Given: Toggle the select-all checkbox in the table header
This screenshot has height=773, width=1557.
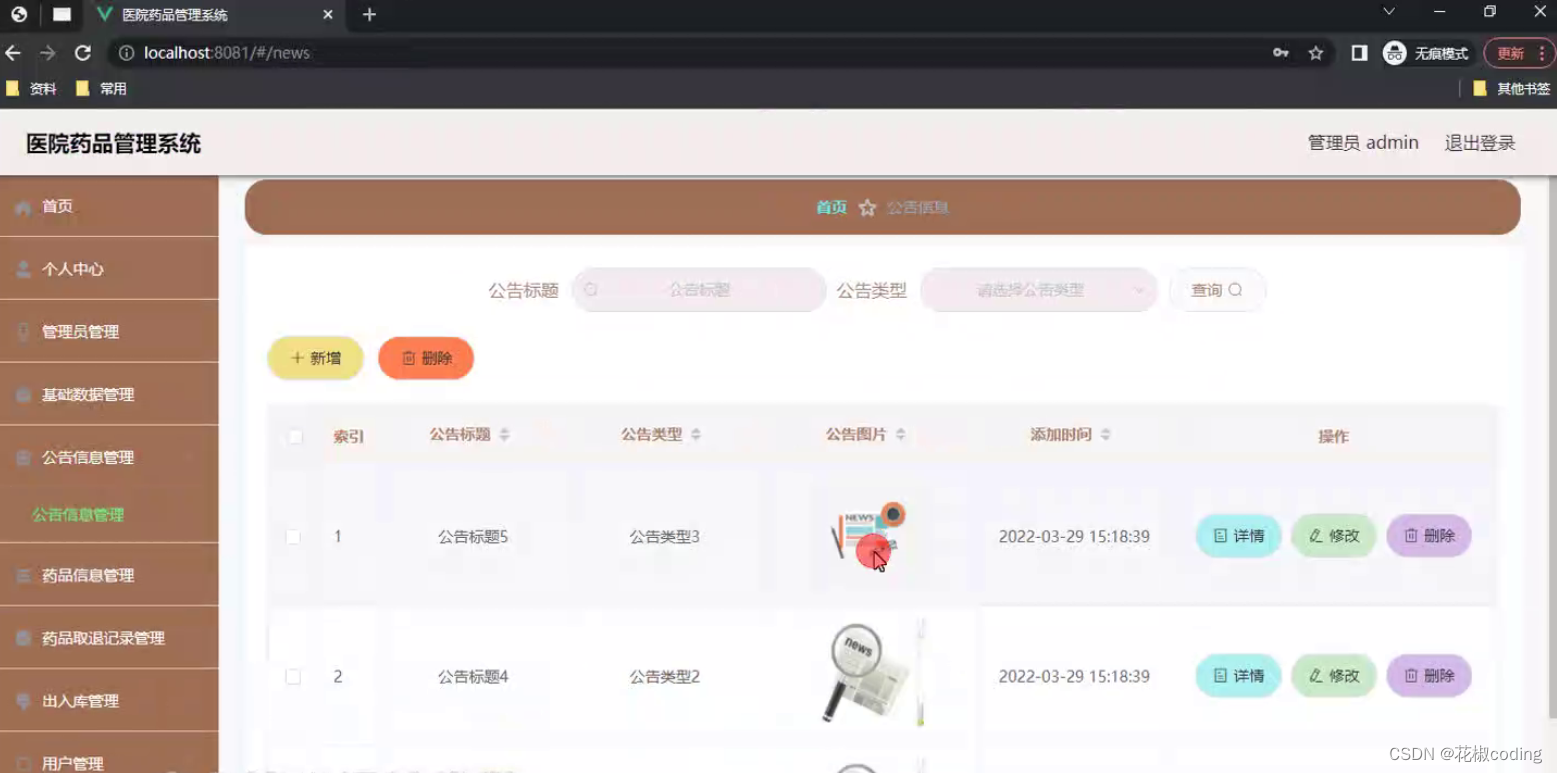Looking at the screenshot, I should tap(293, 436).
